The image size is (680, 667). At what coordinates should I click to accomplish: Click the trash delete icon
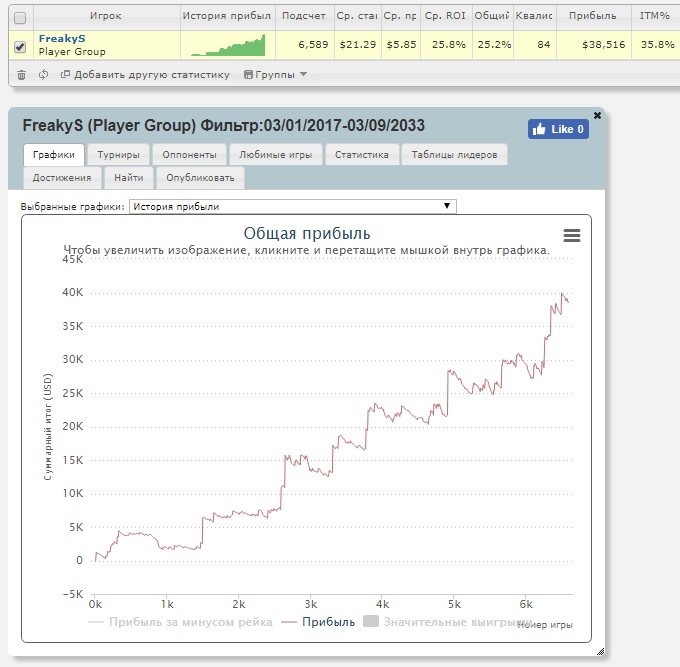tap(21, 75)
